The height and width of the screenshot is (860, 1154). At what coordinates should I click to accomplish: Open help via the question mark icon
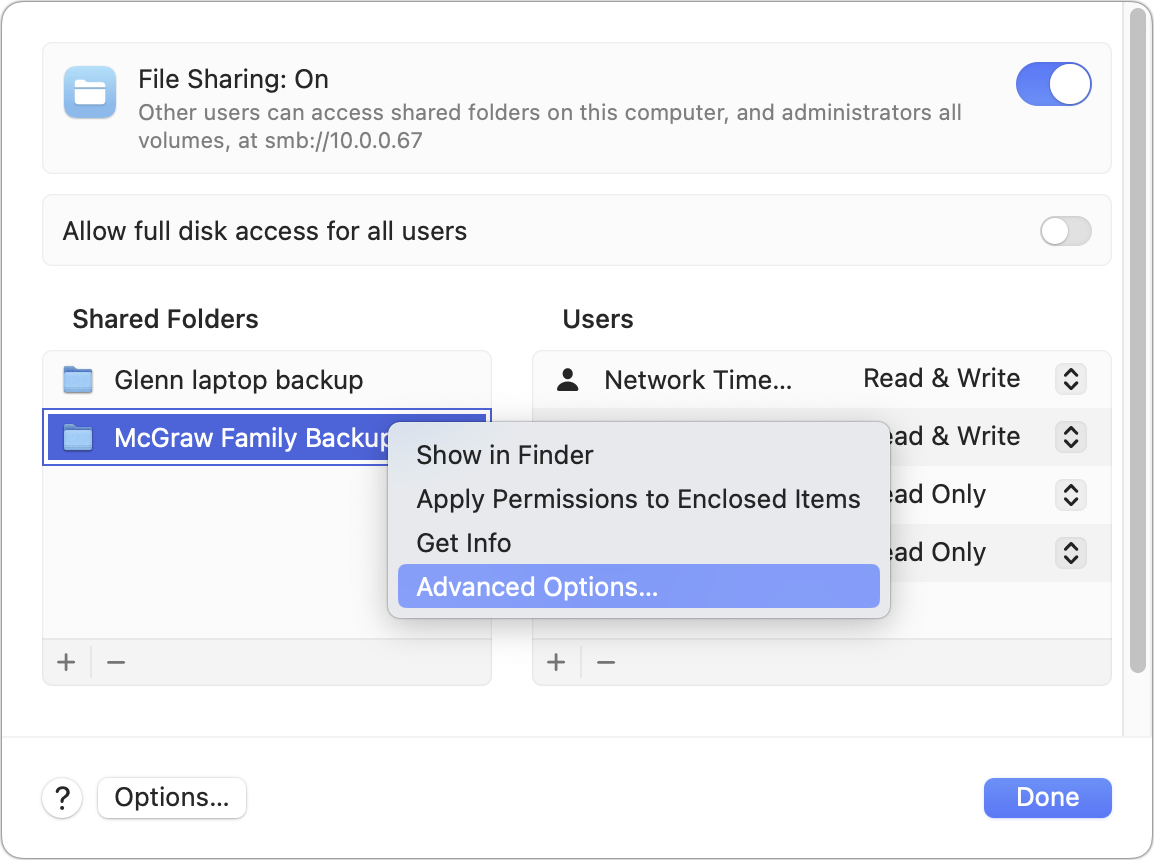pyautogui.click(x=62, y=798)
